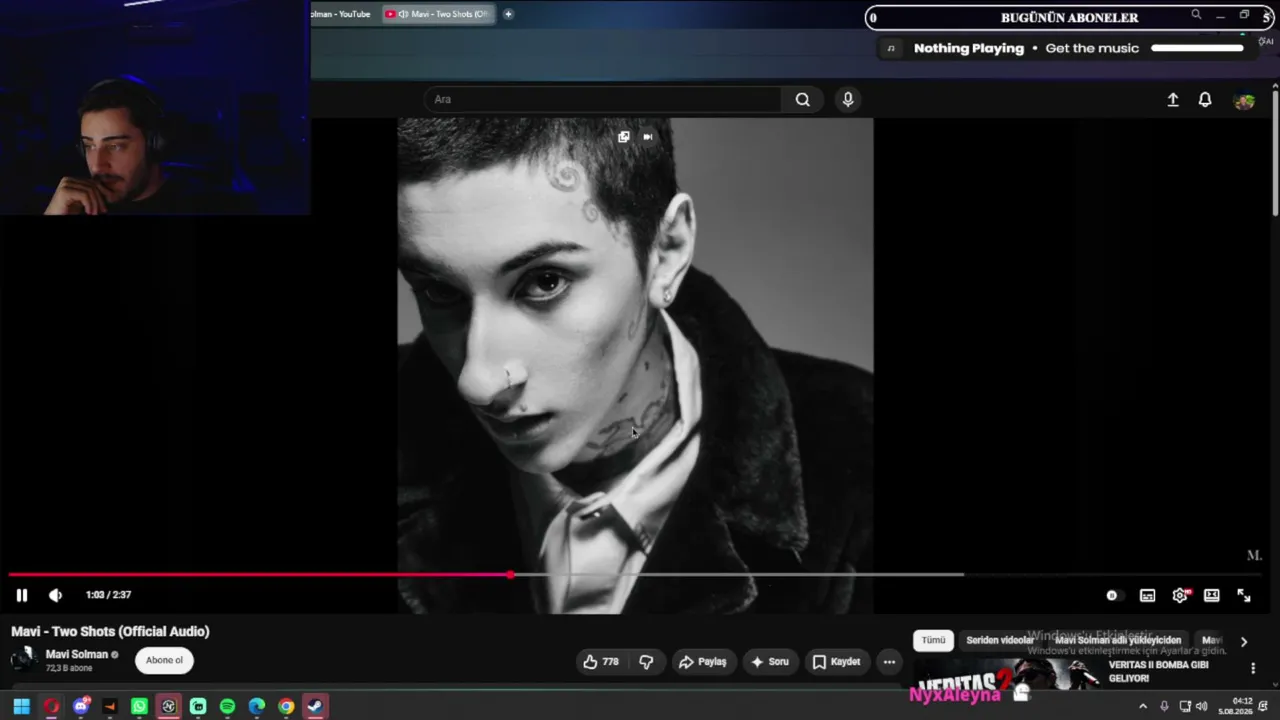Save the video with Kaydet

pyautogui.click(x=836, y=661)
